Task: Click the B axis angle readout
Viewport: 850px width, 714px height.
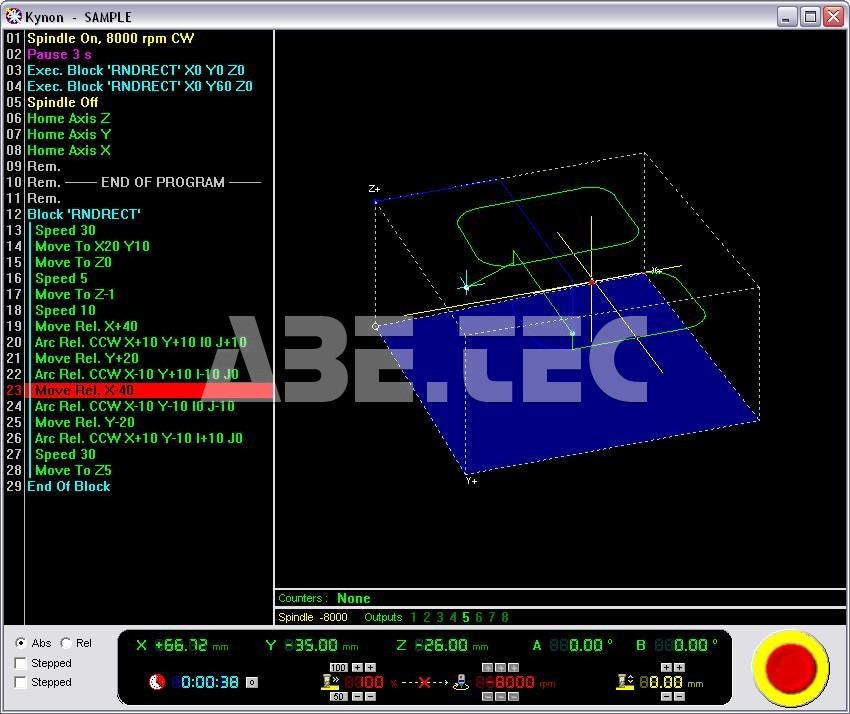Action: click(x=681, y=645)
